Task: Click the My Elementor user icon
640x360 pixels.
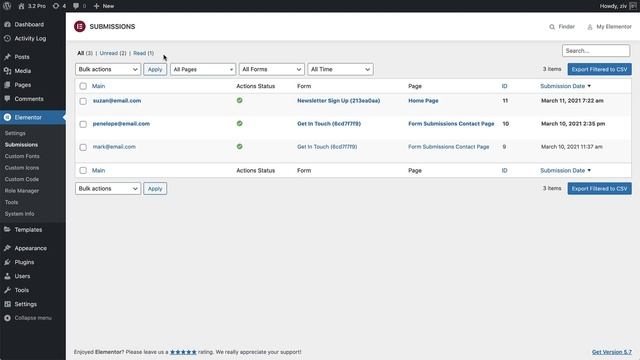Action: (x=590, y=27)
